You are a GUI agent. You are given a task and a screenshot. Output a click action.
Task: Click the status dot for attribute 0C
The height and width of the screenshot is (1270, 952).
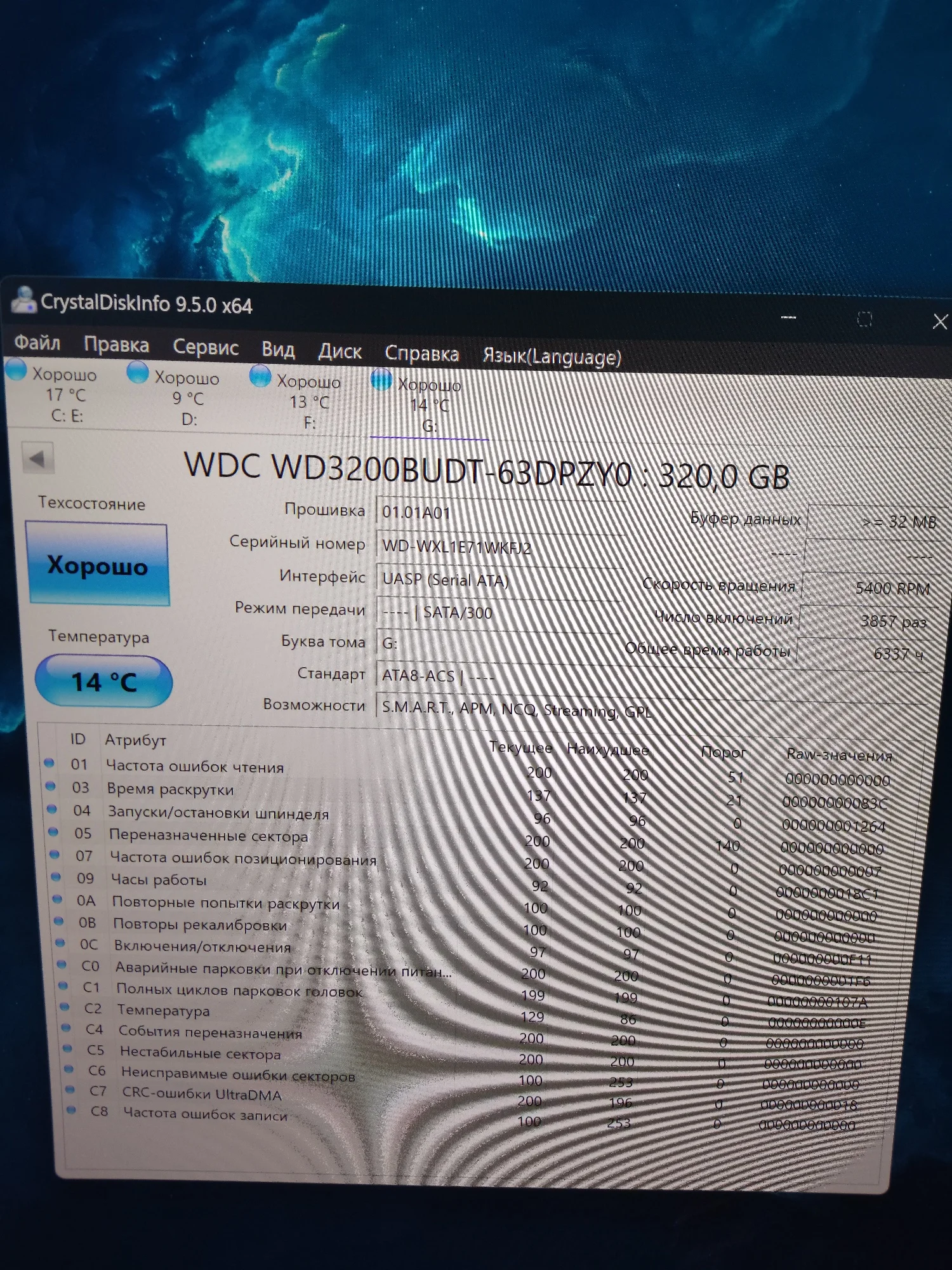pos(60,942)
